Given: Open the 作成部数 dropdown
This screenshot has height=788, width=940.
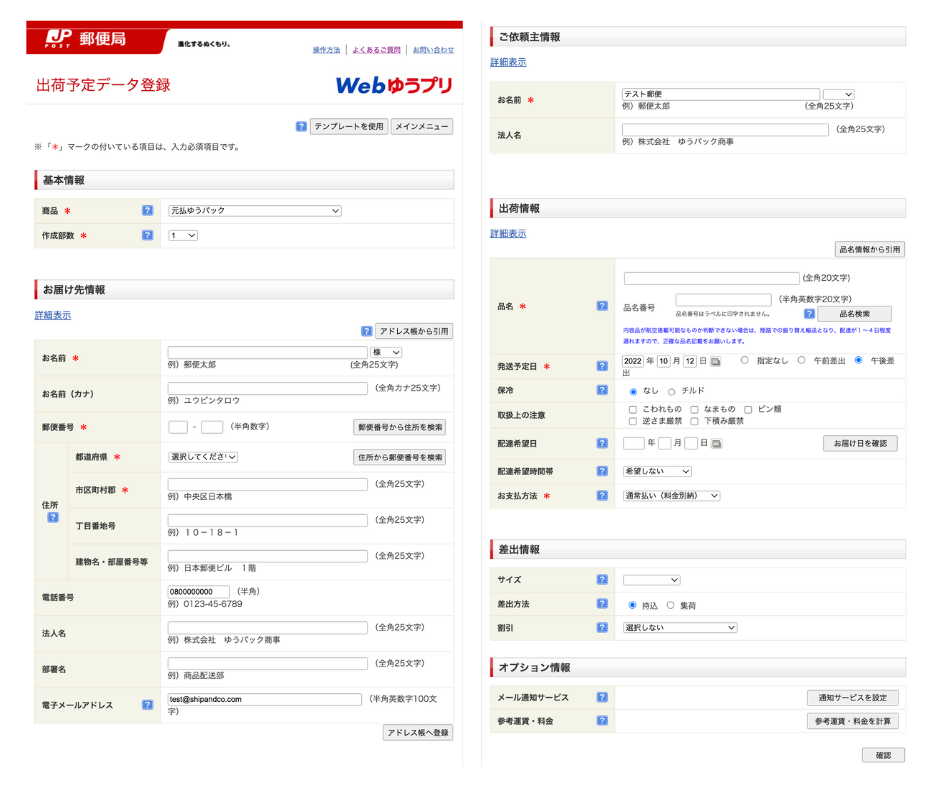Looking at the screenshot, I should (183, 236).
